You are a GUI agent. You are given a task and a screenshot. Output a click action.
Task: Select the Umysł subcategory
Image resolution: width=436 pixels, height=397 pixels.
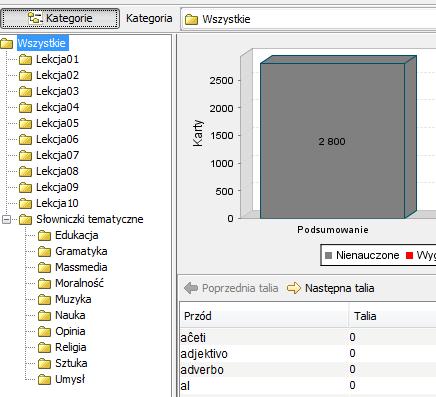tap(70, 379)
